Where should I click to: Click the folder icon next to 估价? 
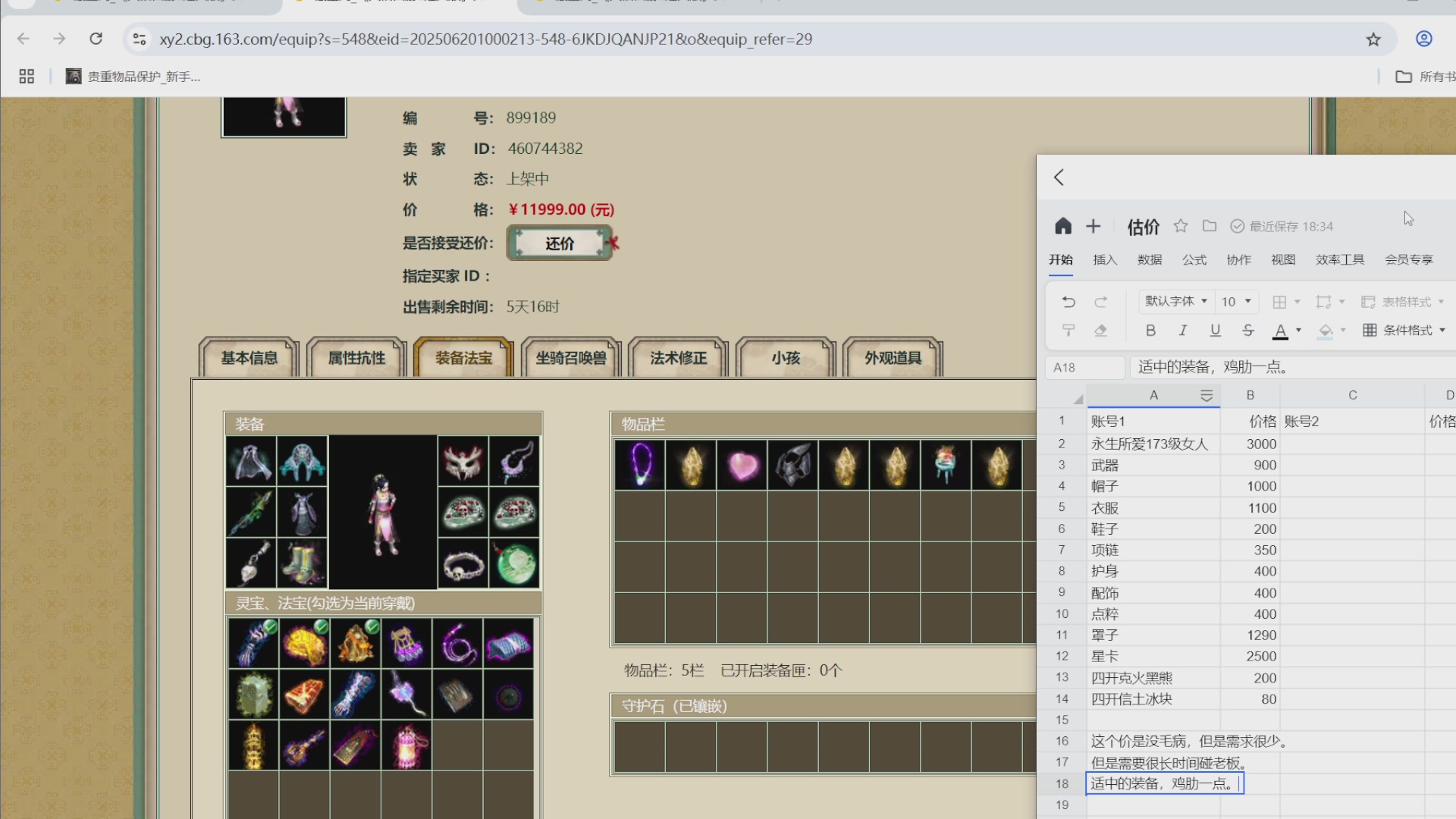click(x=1210, y=226)
